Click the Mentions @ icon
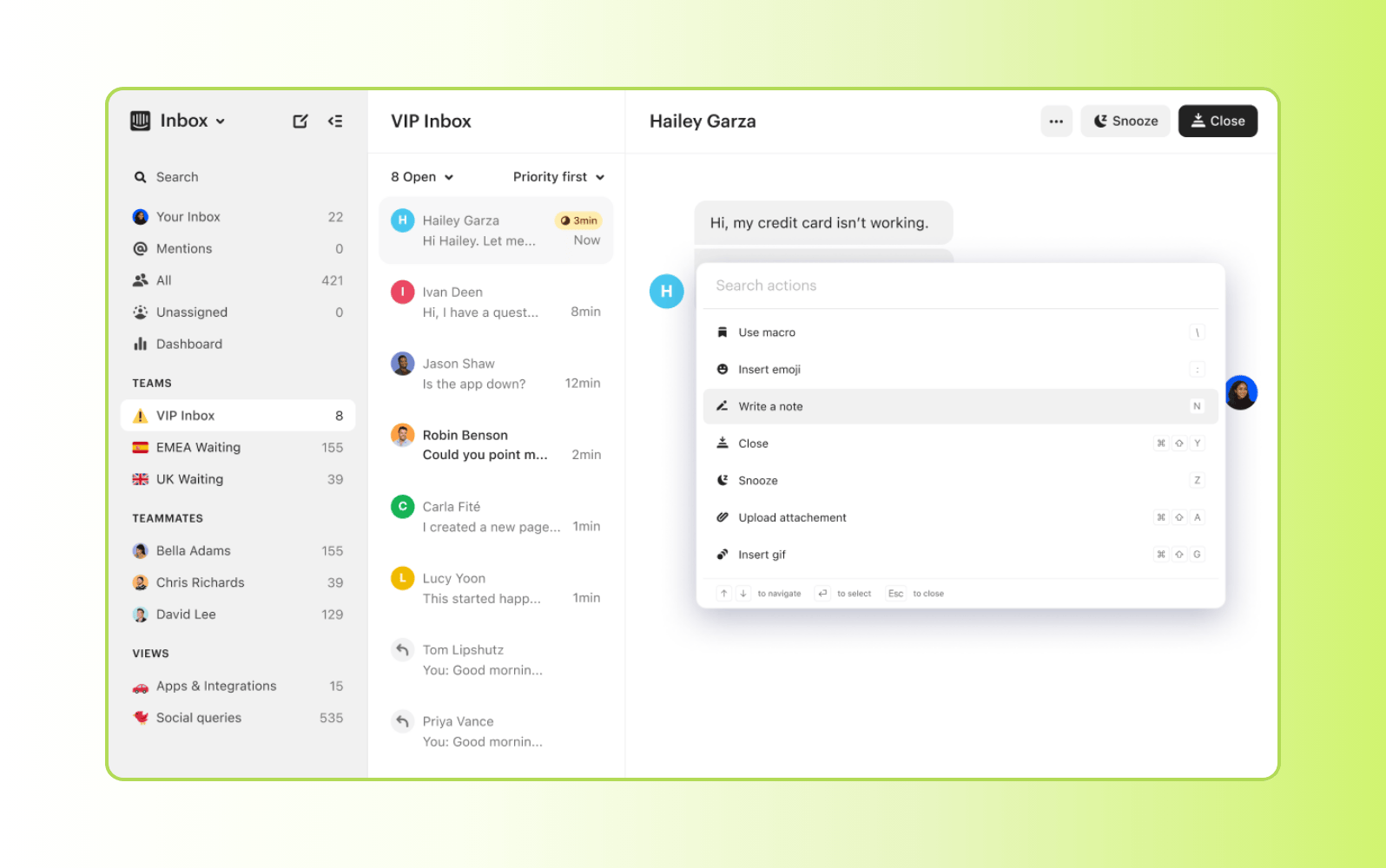 141,249
